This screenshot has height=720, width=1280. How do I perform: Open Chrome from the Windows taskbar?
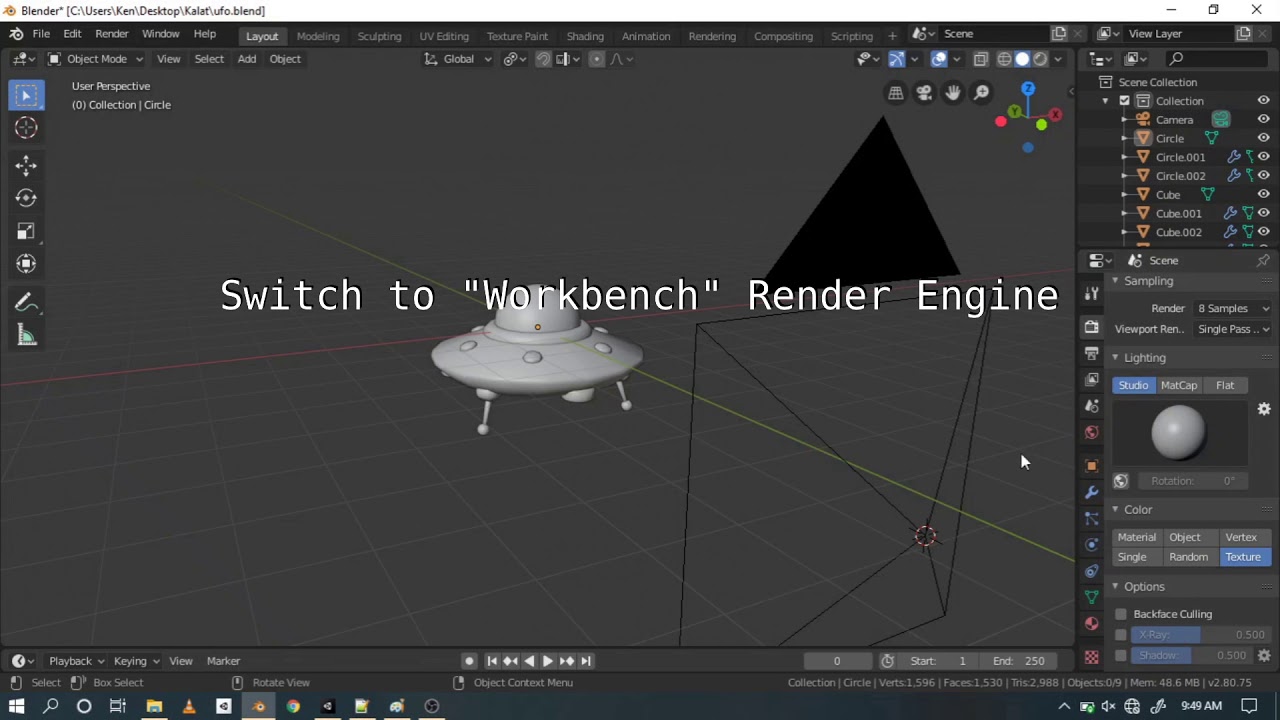[293, 706]
